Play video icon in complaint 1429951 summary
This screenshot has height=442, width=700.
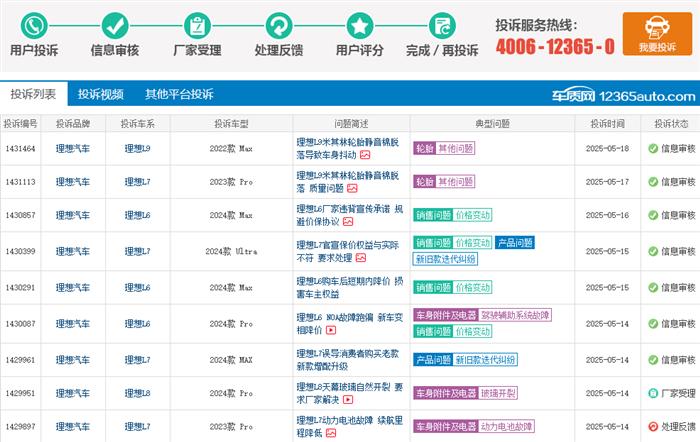point(348,400)
